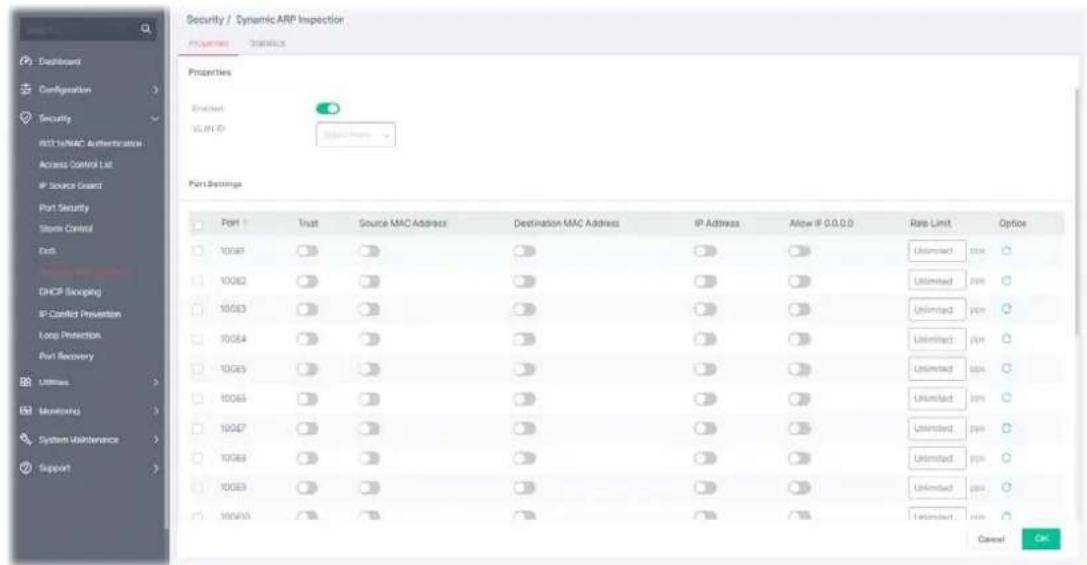Reset options for port 10GE4
Viewport: 1087px width, 565px height.
pyautogui.click(x=1007, y=339)
